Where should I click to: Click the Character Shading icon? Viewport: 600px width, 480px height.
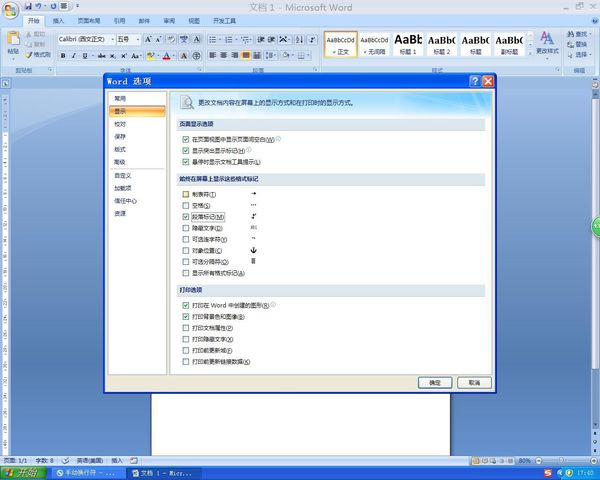184,56
